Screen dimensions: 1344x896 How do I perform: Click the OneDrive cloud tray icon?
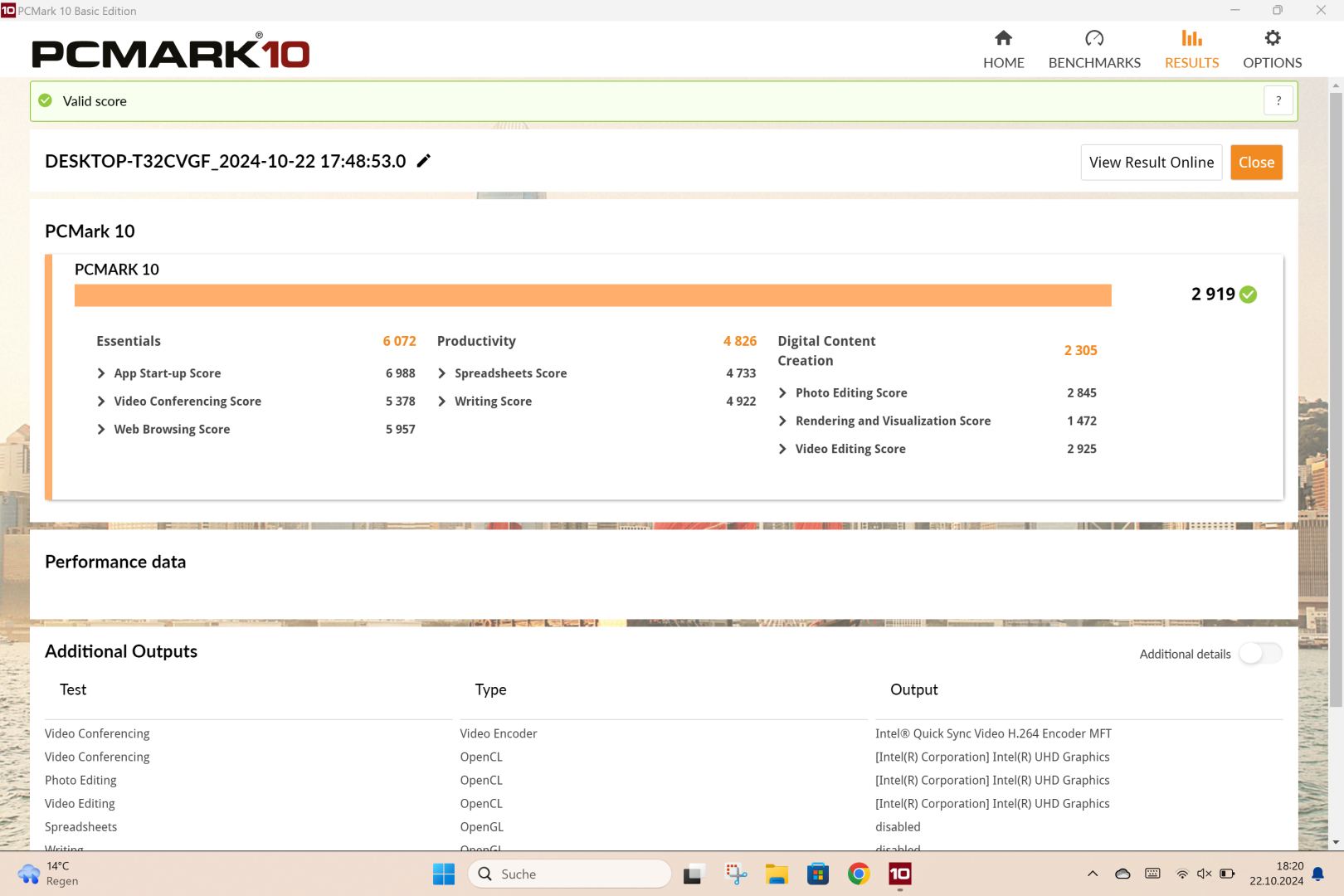[x=1122, y=874]
